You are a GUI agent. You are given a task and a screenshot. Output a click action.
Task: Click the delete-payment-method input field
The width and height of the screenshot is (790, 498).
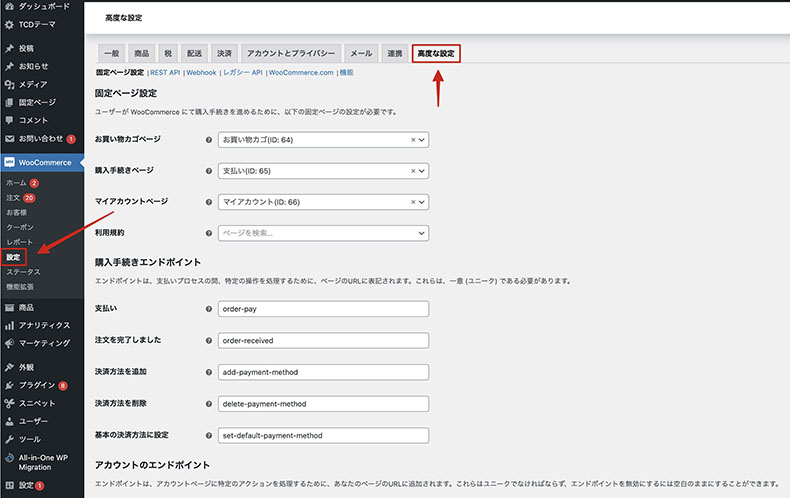(x=323, y=404)
